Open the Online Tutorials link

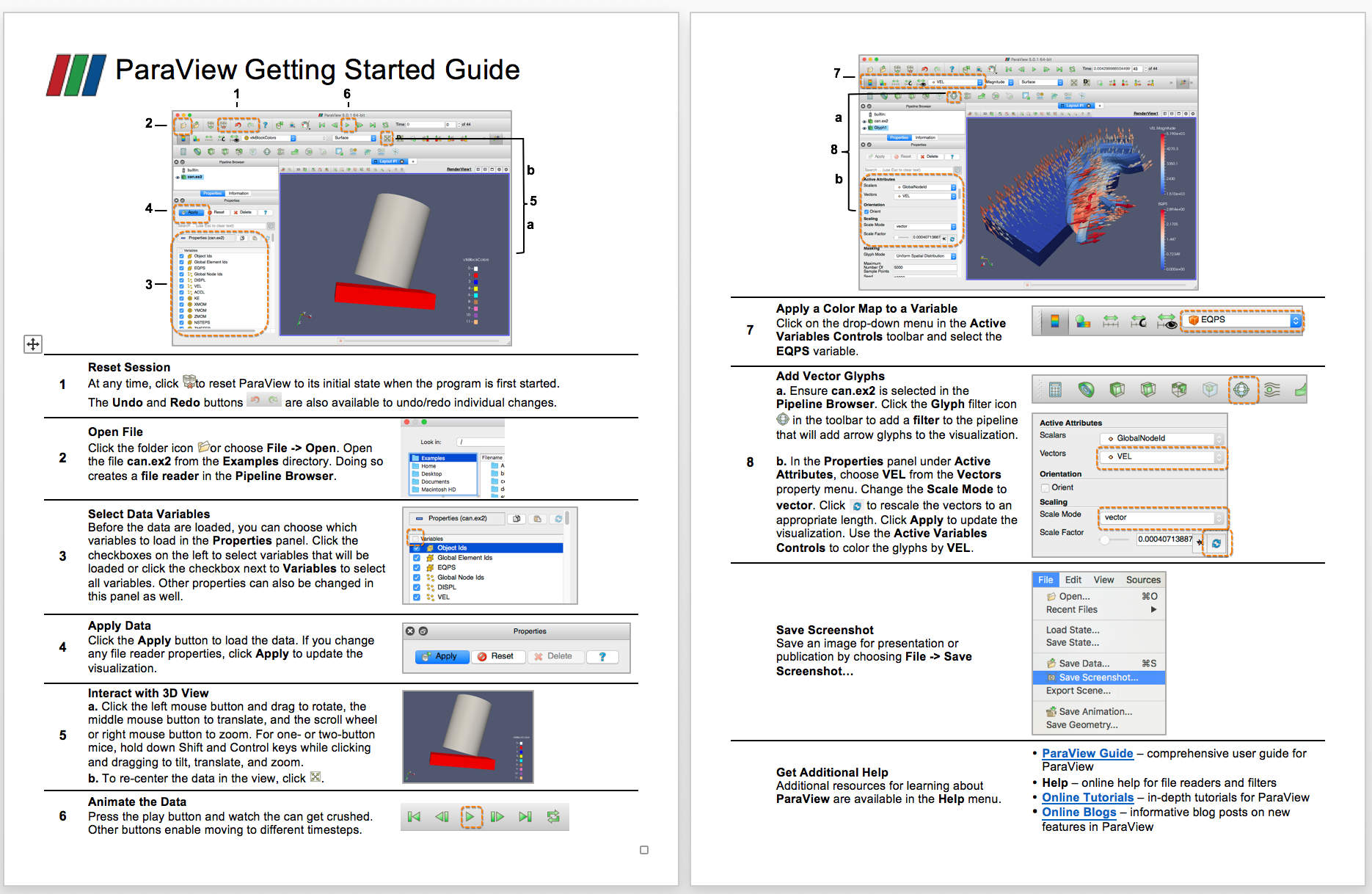(1088, 798)
